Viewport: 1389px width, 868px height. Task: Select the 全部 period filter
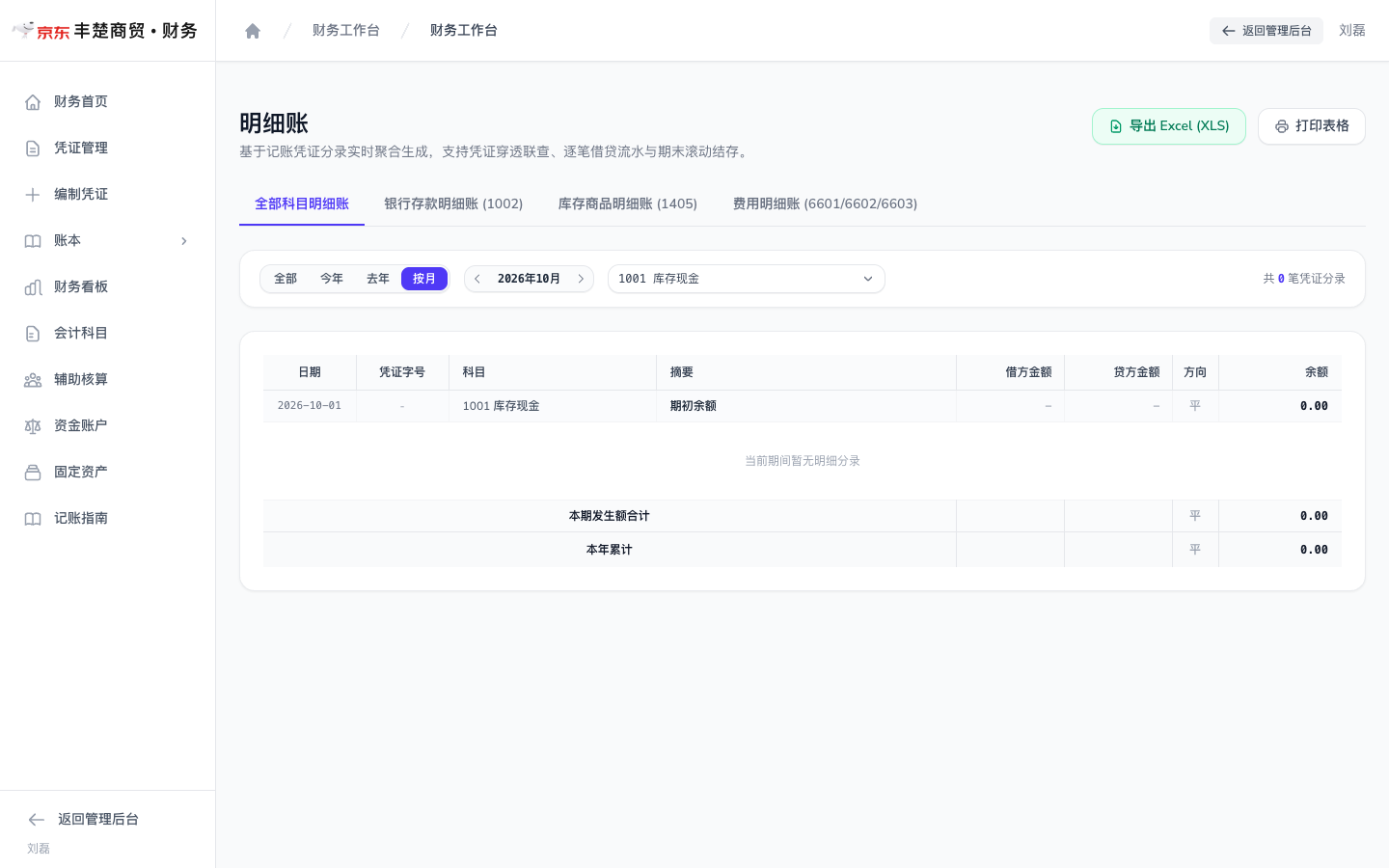coord(286,279)
